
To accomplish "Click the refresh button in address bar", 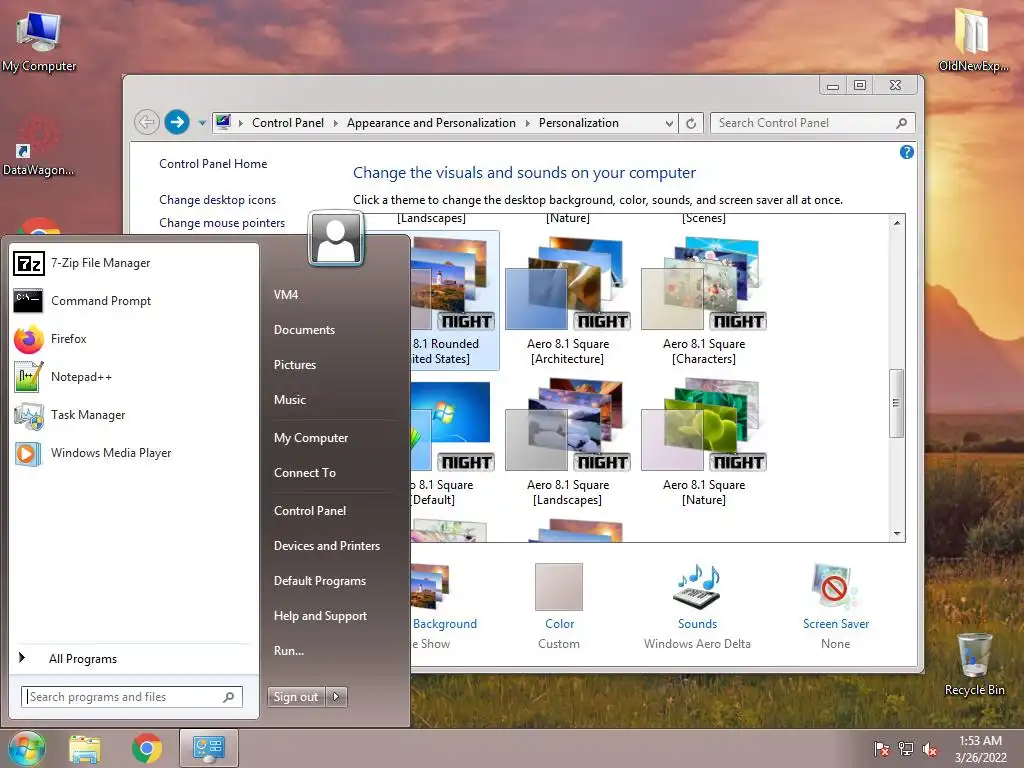I will coord(691,123).
